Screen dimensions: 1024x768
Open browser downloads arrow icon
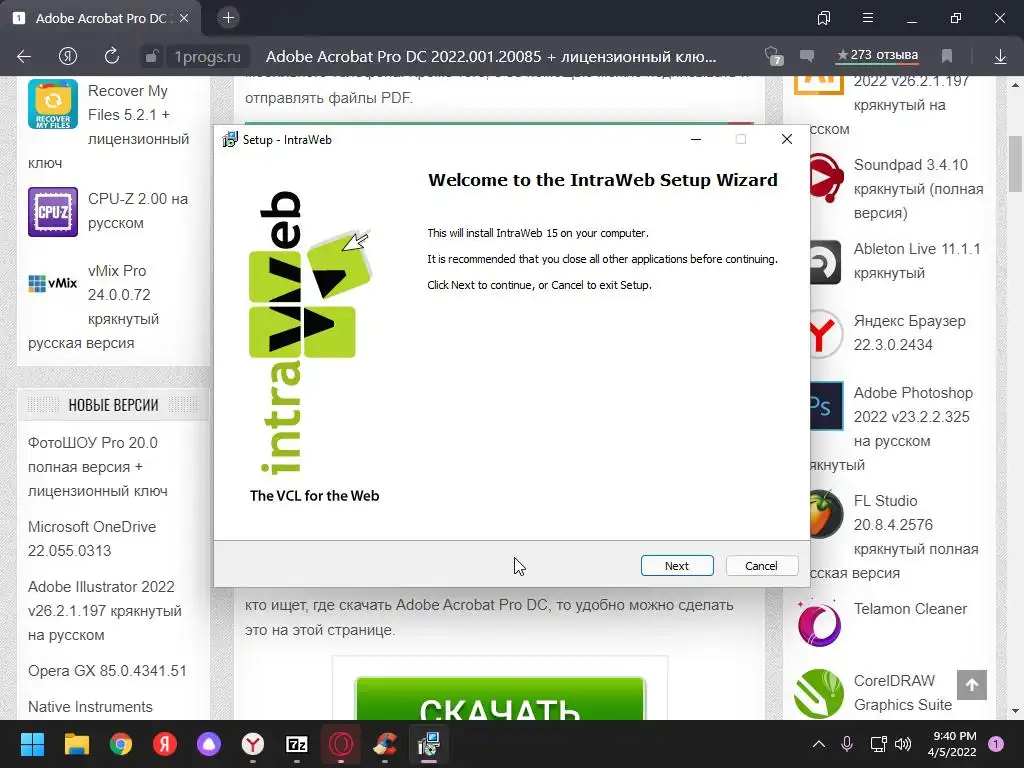[x=1000, y=57]
